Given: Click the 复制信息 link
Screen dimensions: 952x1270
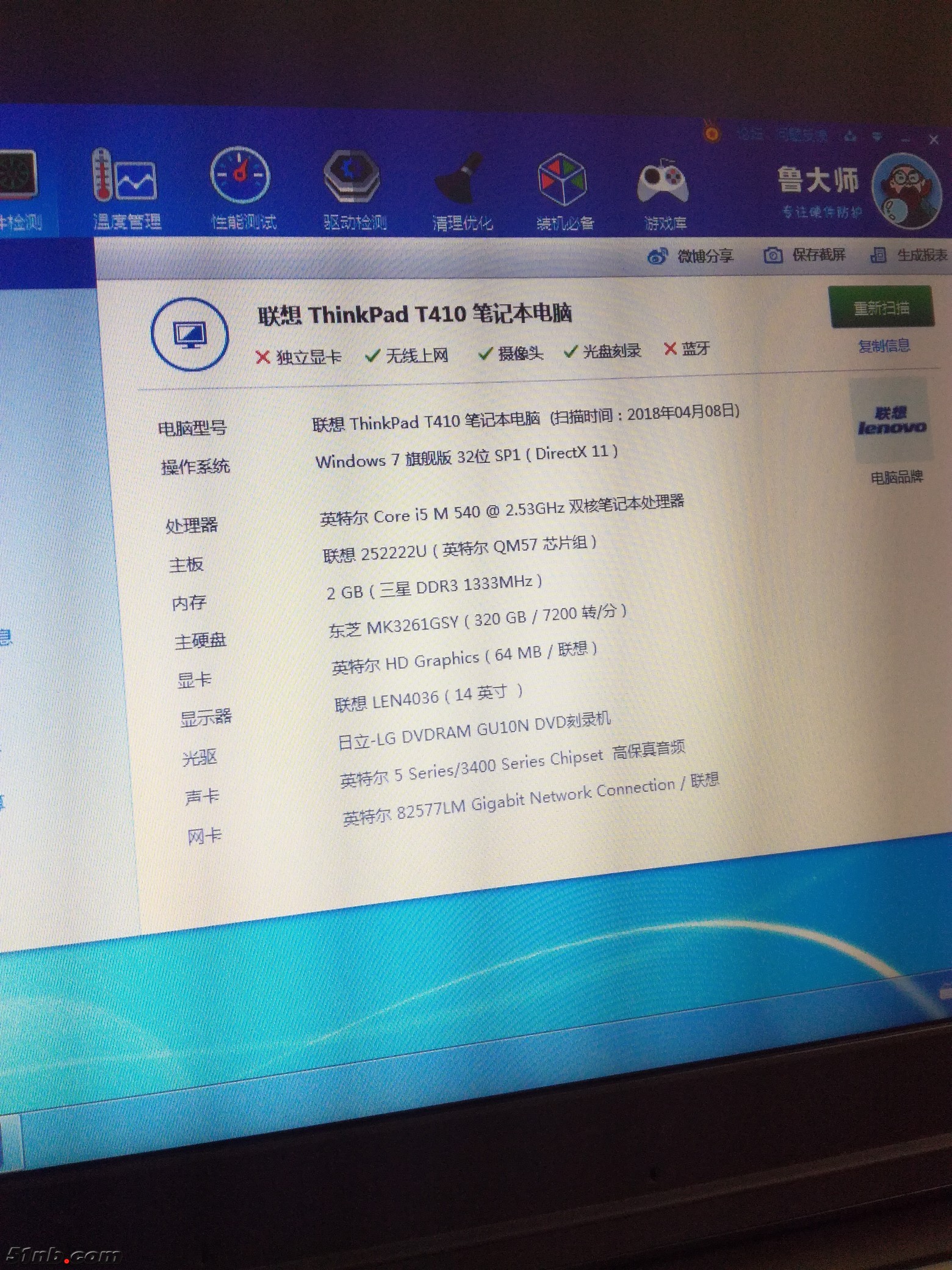Looking at the screenshot, I should coord(884,346).
